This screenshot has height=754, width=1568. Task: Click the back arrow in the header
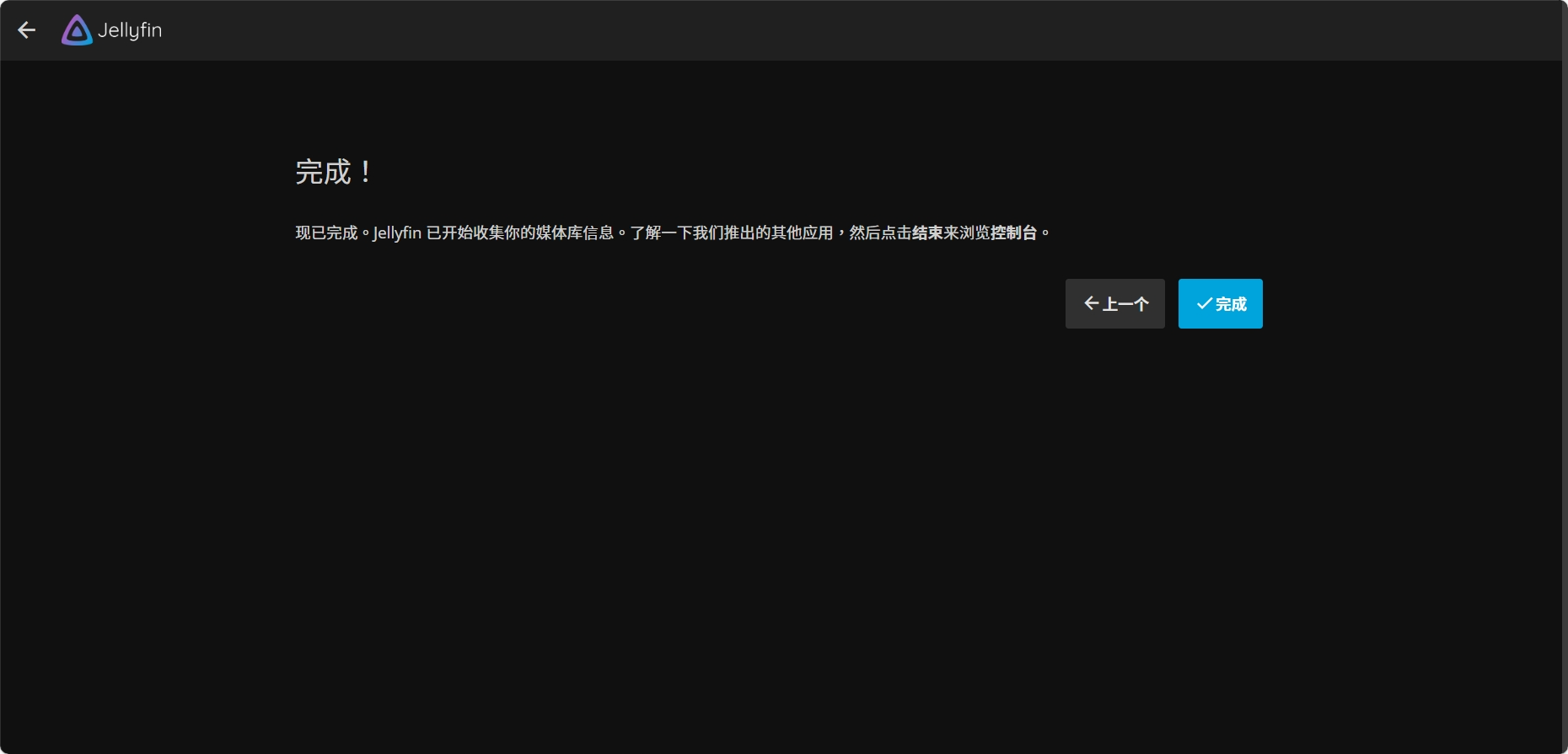click(x=27, y=30)
